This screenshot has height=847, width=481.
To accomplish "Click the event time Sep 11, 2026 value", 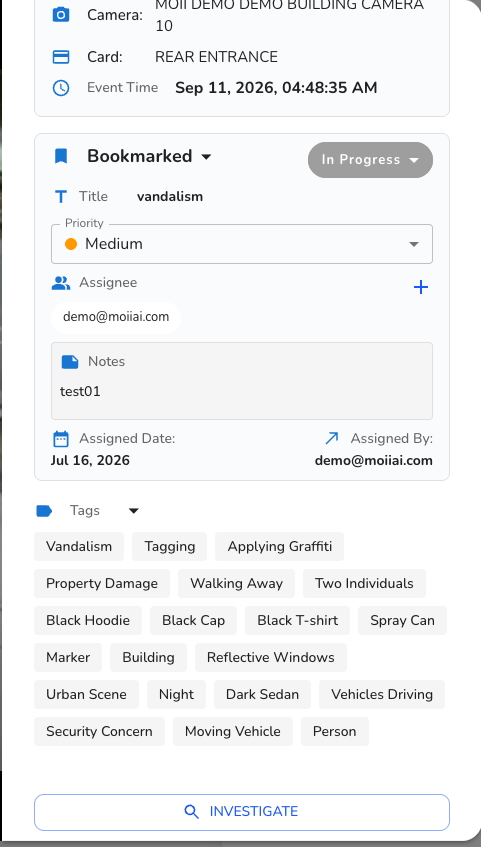I will [x=276, y=88].
